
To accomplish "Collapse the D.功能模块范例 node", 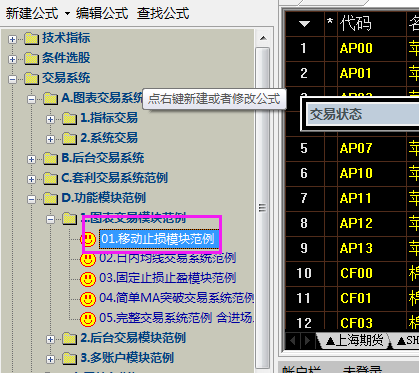I will [31, 199].
